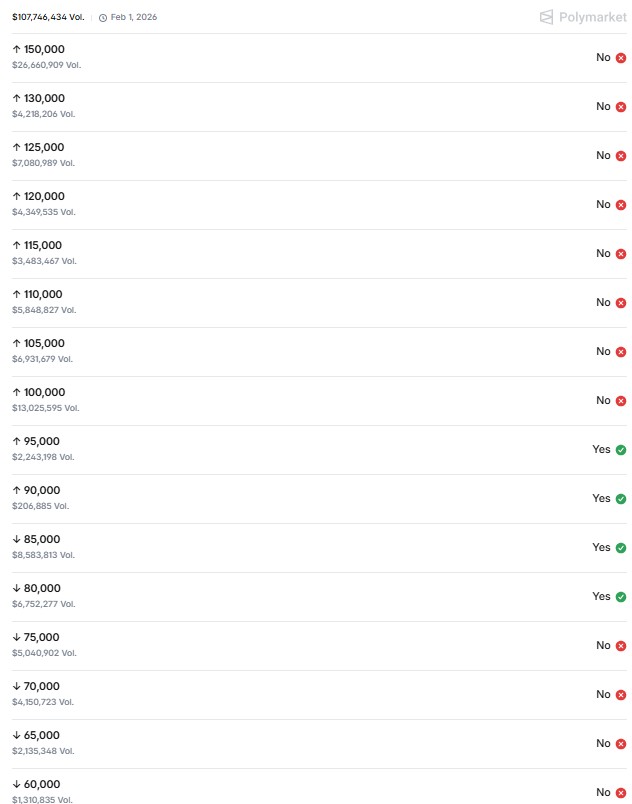Click the $107,746,434 total volume label
The height and width of the screenshot is (804, 632).
(x=48, y=17)
